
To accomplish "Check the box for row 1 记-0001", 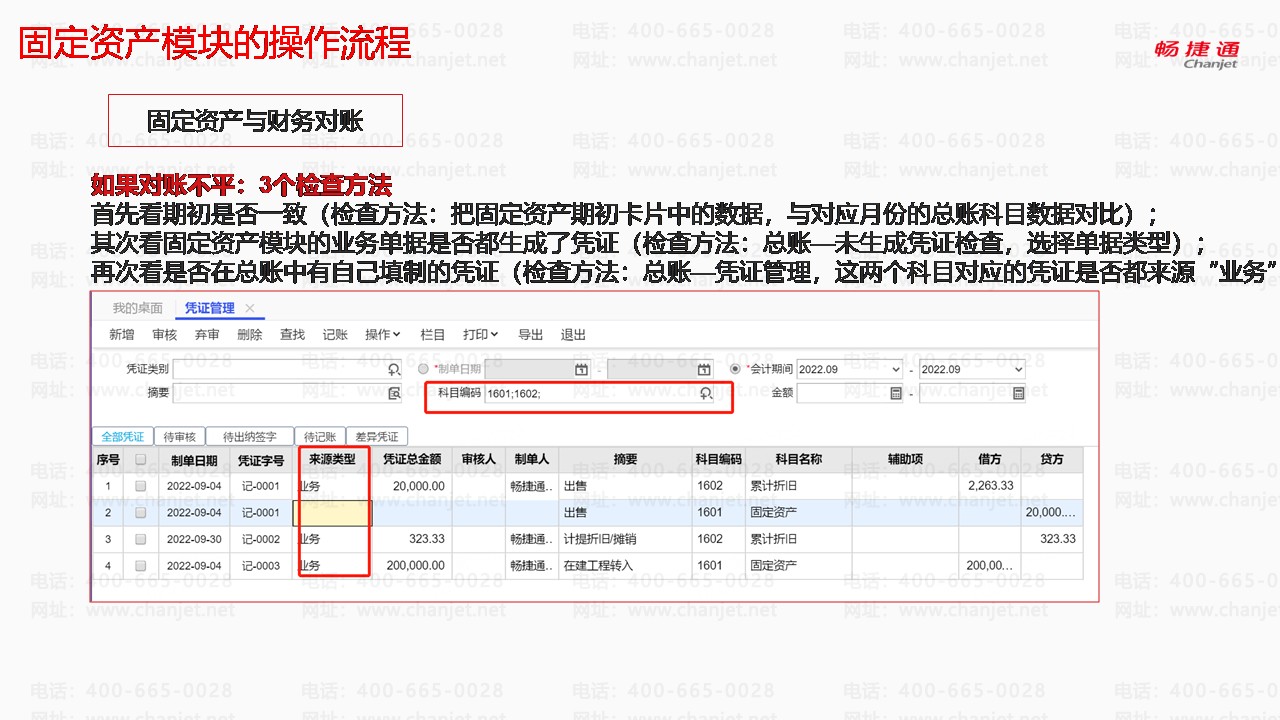I will pyautogui.click(x=141, y=486).
